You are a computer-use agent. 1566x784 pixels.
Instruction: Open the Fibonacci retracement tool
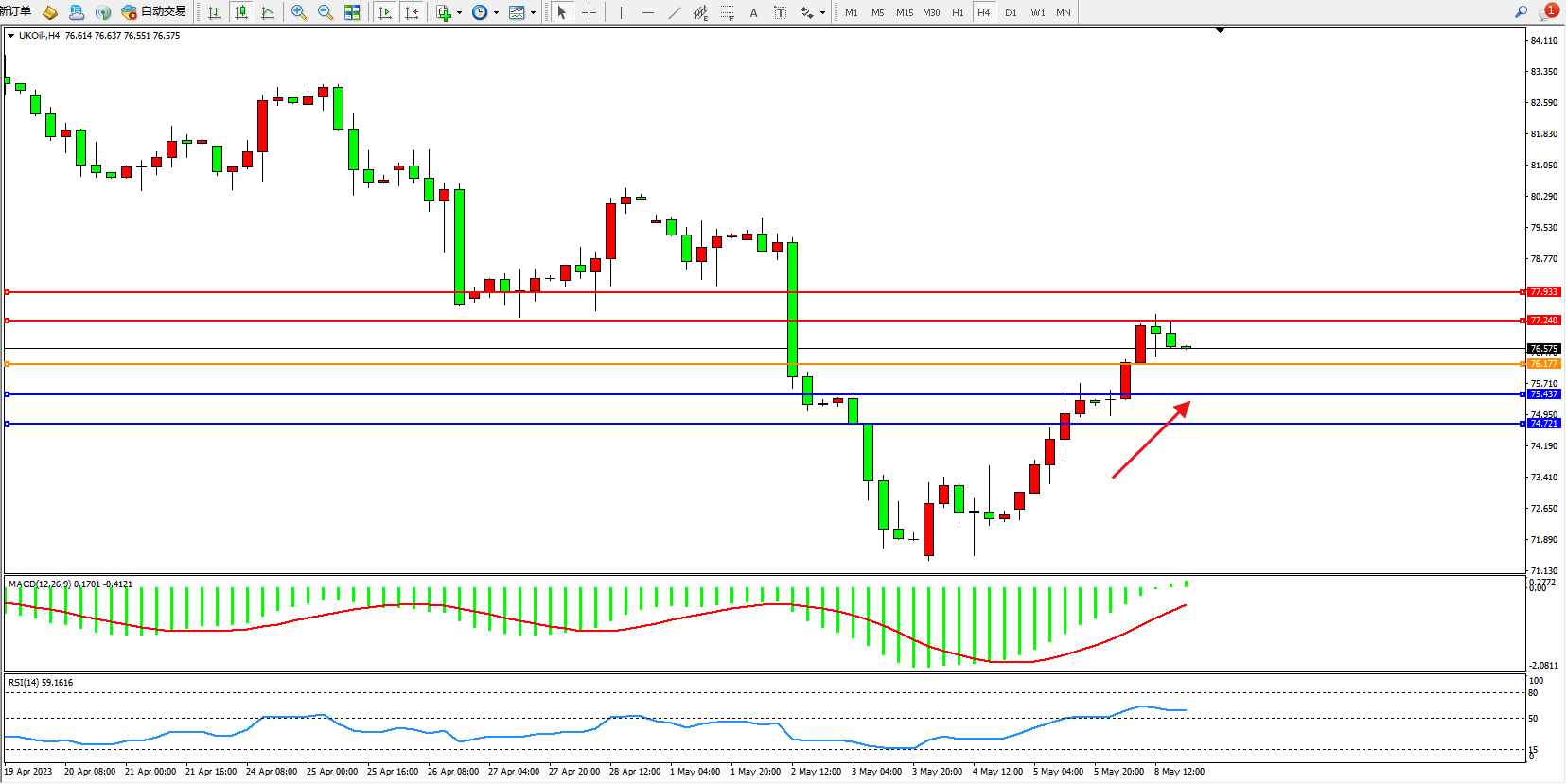click(x=727, y=12)
